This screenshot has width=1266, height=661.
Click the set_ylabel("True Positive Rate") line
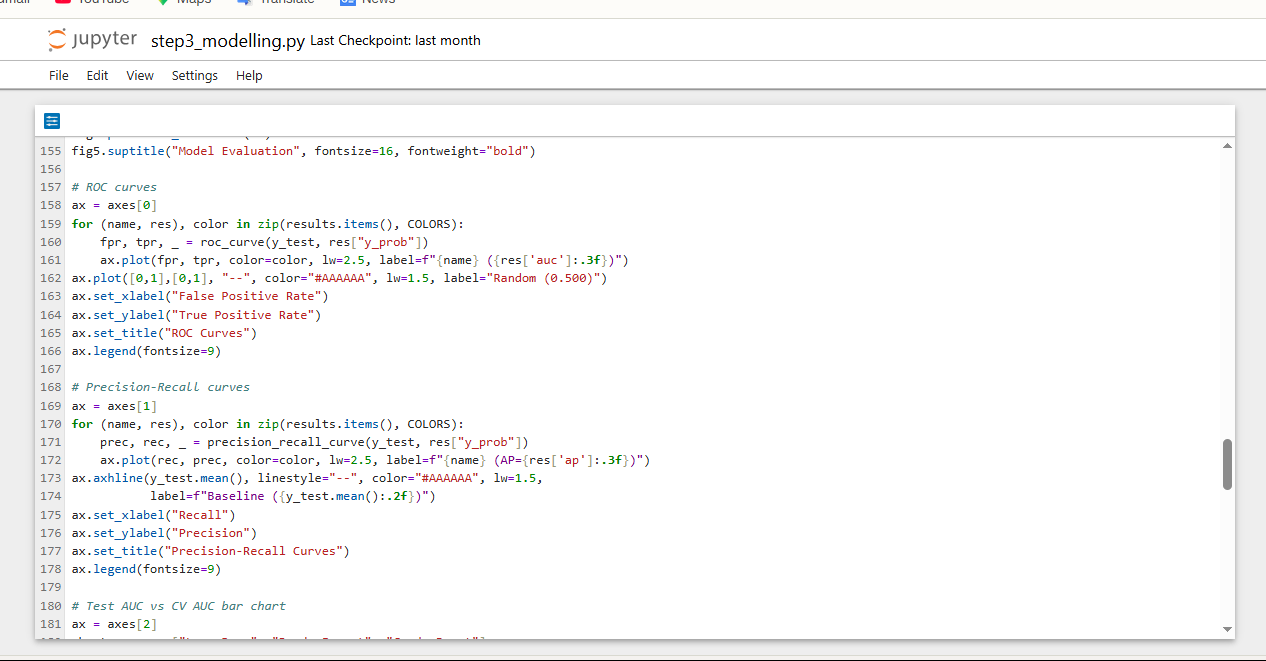click(197, 315)
